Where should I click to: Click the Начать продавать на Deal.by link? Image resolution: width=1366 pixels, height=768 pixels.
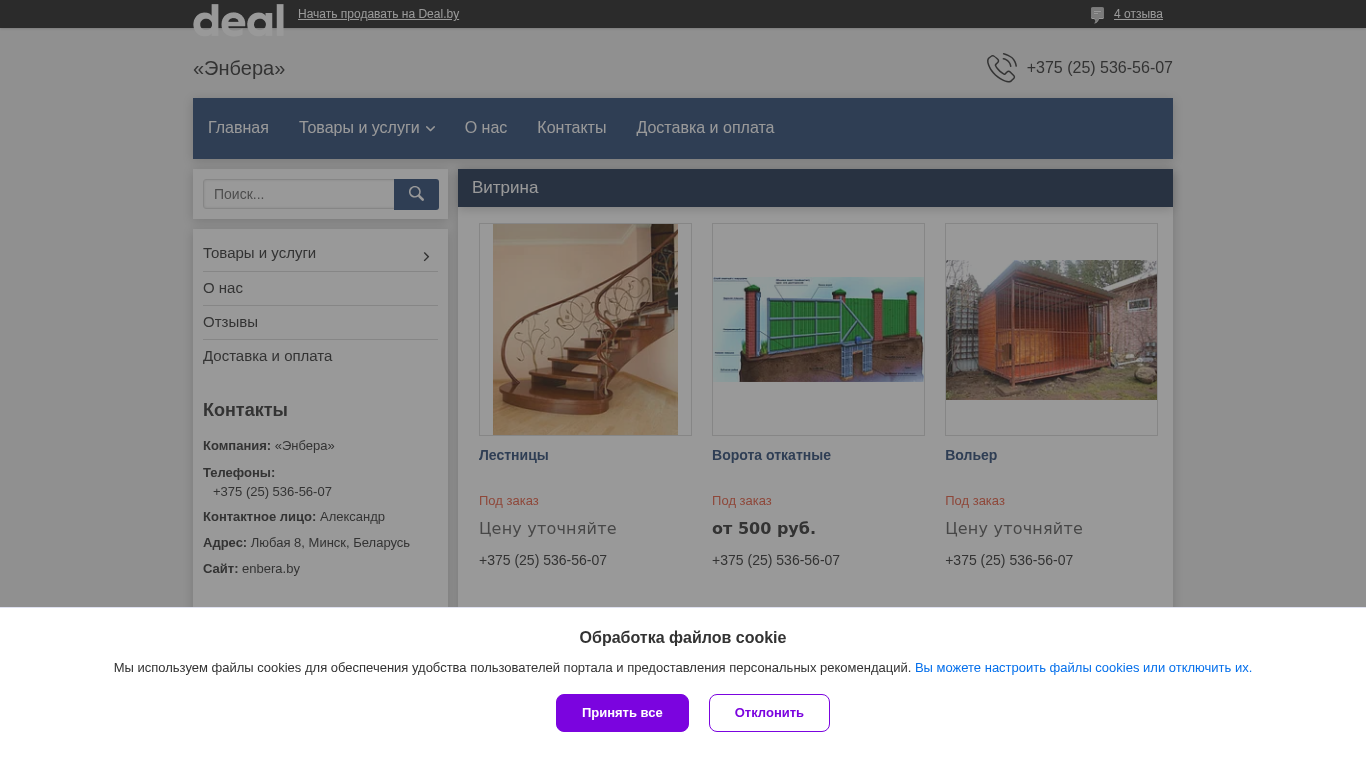pyautogui.click(x=378, y=14)
